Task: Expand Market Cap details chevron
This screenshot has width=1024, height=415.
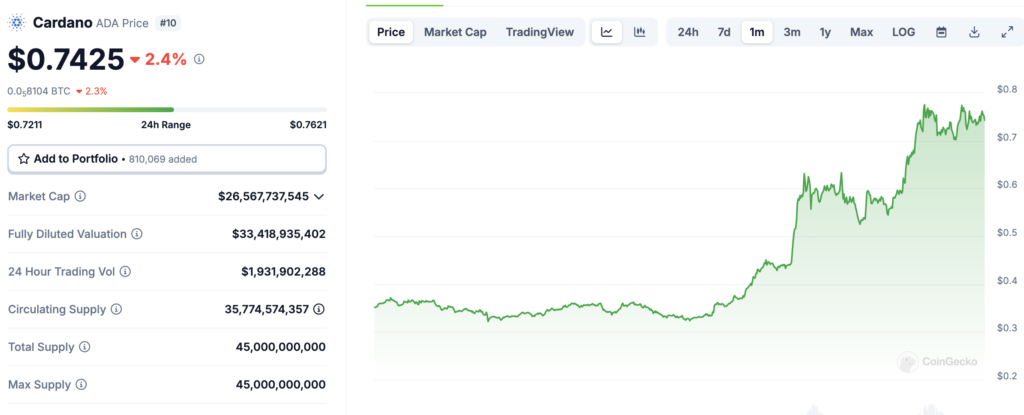Action: 318,197
